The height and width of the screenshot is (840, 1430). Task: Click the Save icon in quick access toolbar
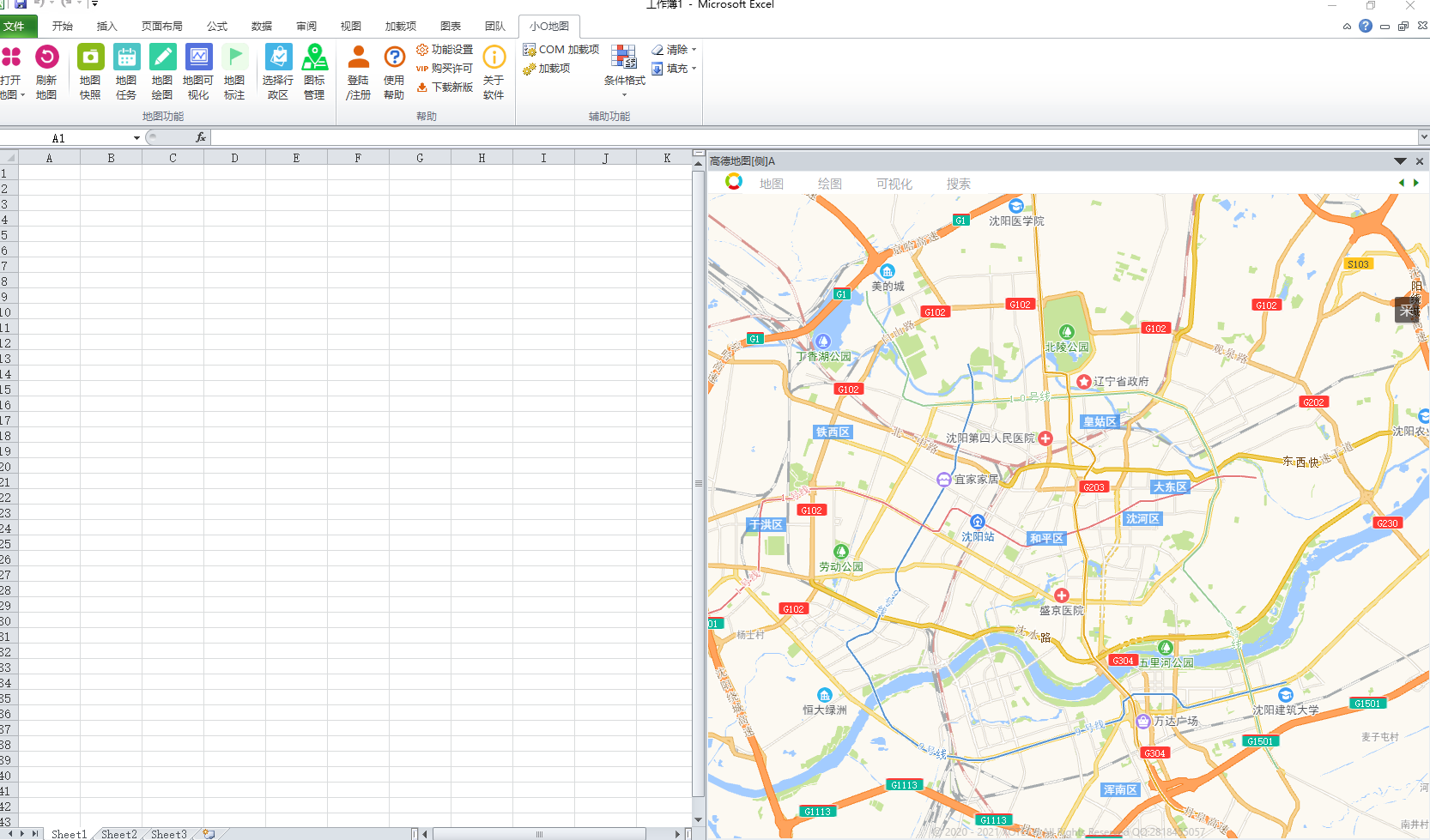click(21, 4)
